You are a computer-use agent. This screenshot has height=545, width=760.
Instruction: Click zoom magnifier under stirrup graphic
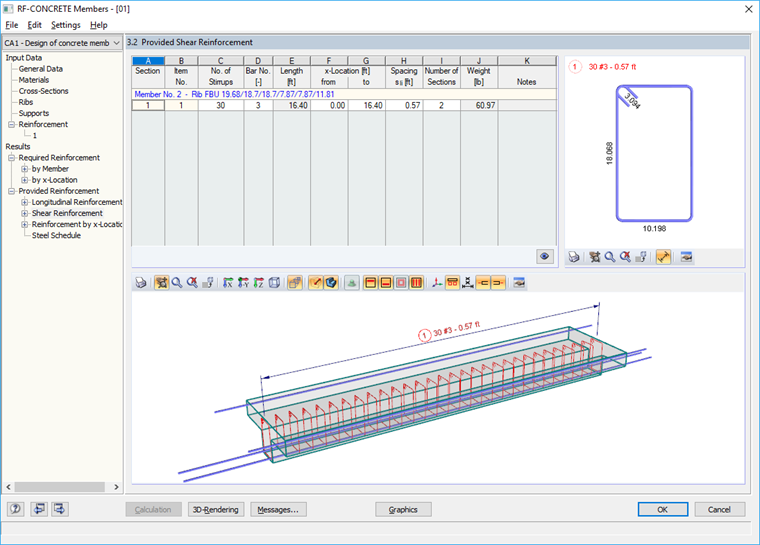pyautogui.click(x=610, y=257)
